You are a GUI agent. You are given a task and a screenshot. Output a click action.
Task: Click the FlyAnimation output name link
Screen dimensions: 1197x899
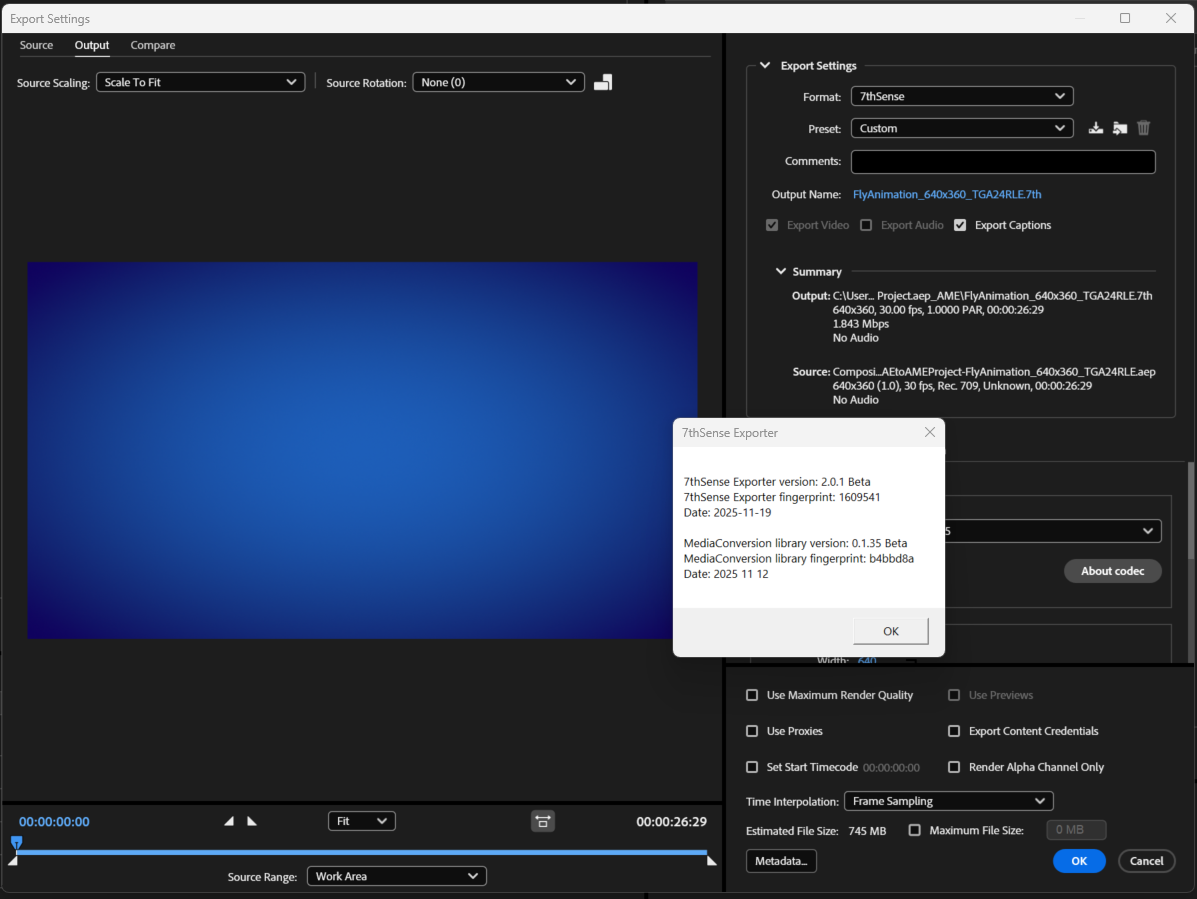click(x=946, y=194)
